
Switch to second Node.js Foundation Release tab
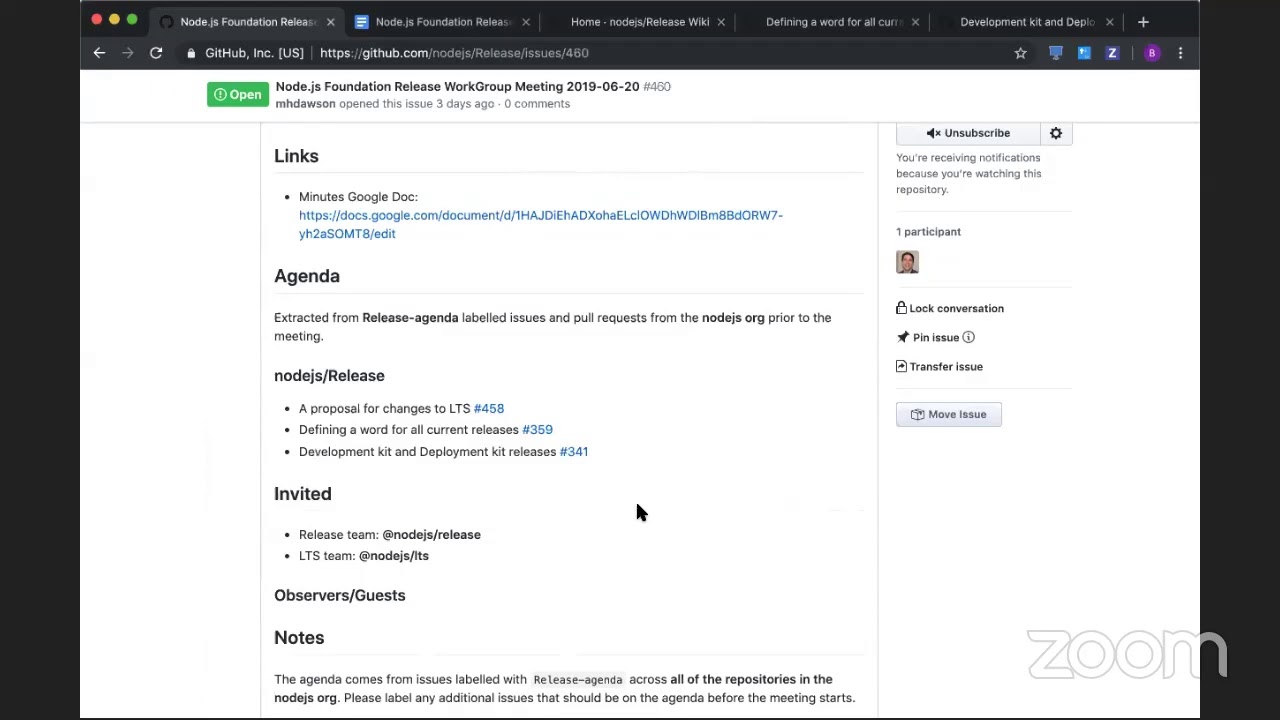[443, 21]
